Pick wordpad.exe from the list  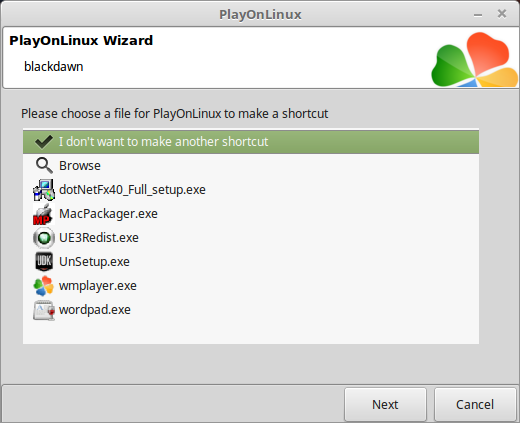click(x=251, y=310)
